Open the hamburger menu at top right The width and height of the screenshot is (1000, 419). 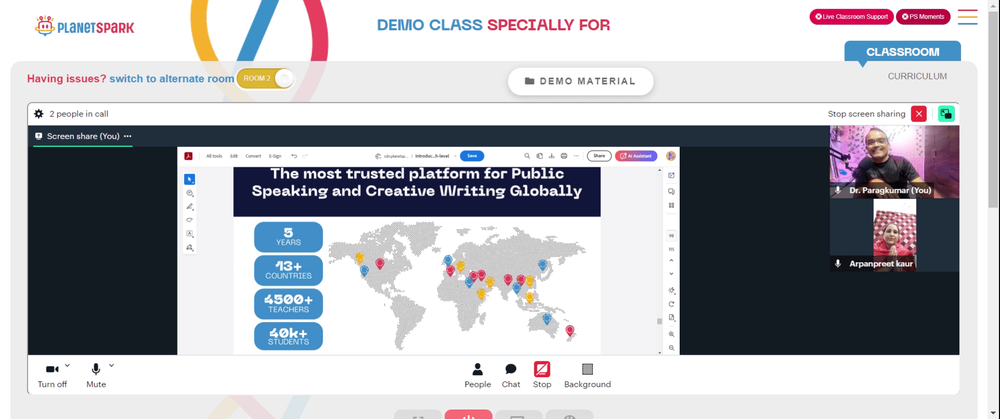pos(967,17)
